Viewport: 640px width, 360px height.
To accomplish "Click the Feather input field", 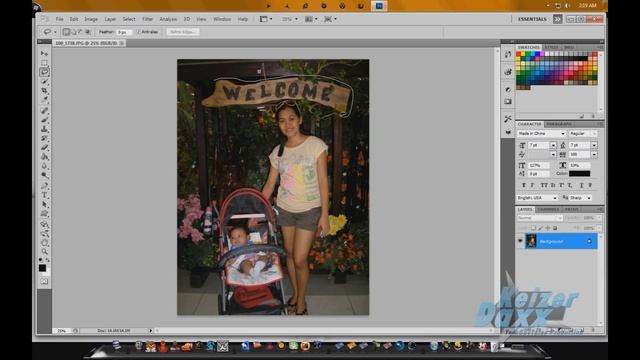I will (124, 32).
